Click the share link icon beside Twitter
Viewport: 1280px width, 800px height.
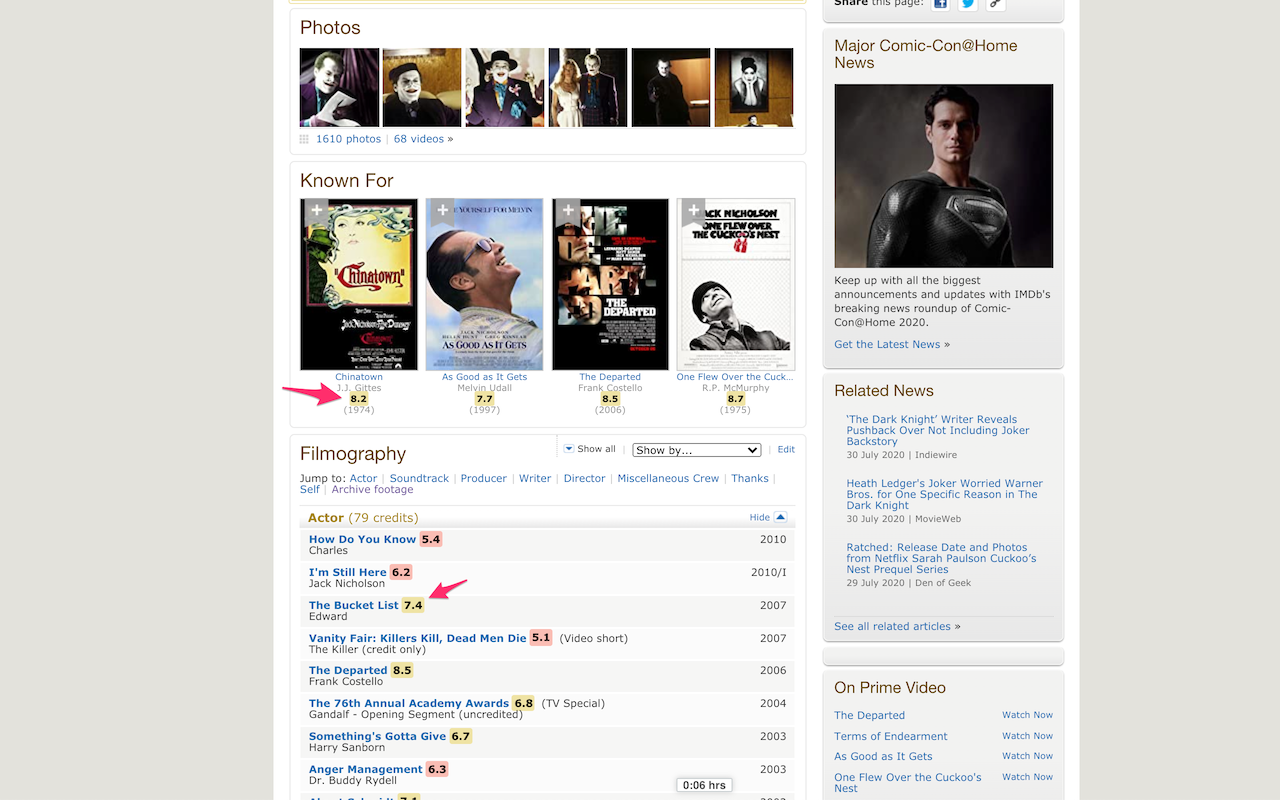pyautogui.click(x=994, y=4)
